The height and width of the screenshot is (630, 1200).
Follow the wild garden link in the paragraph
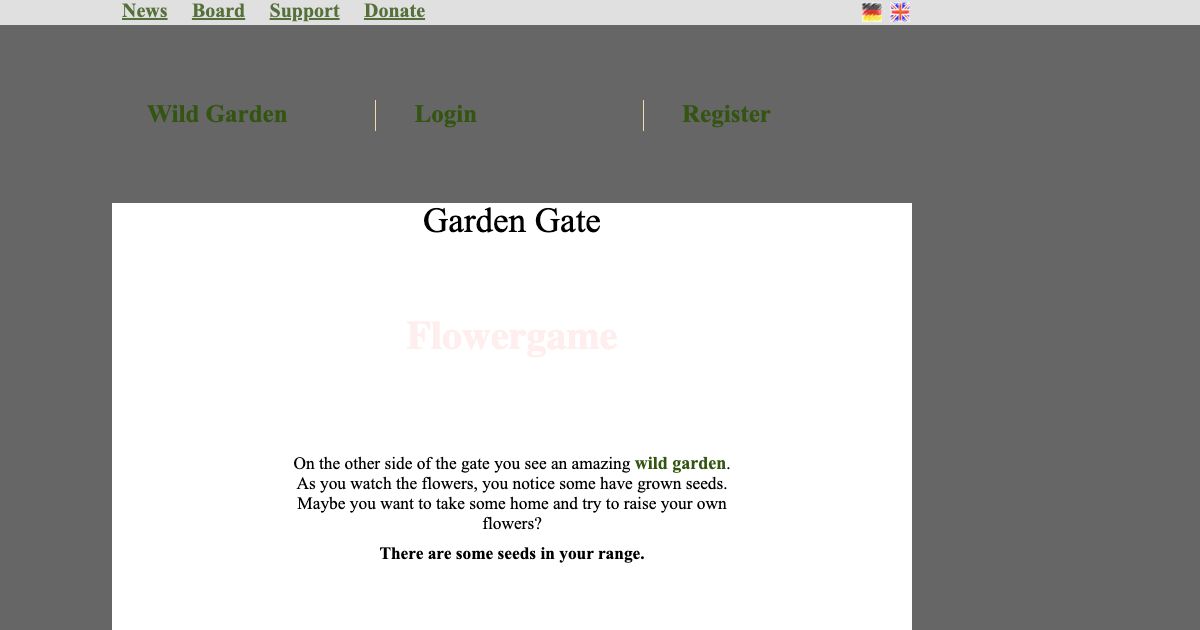tap(680, 463)
